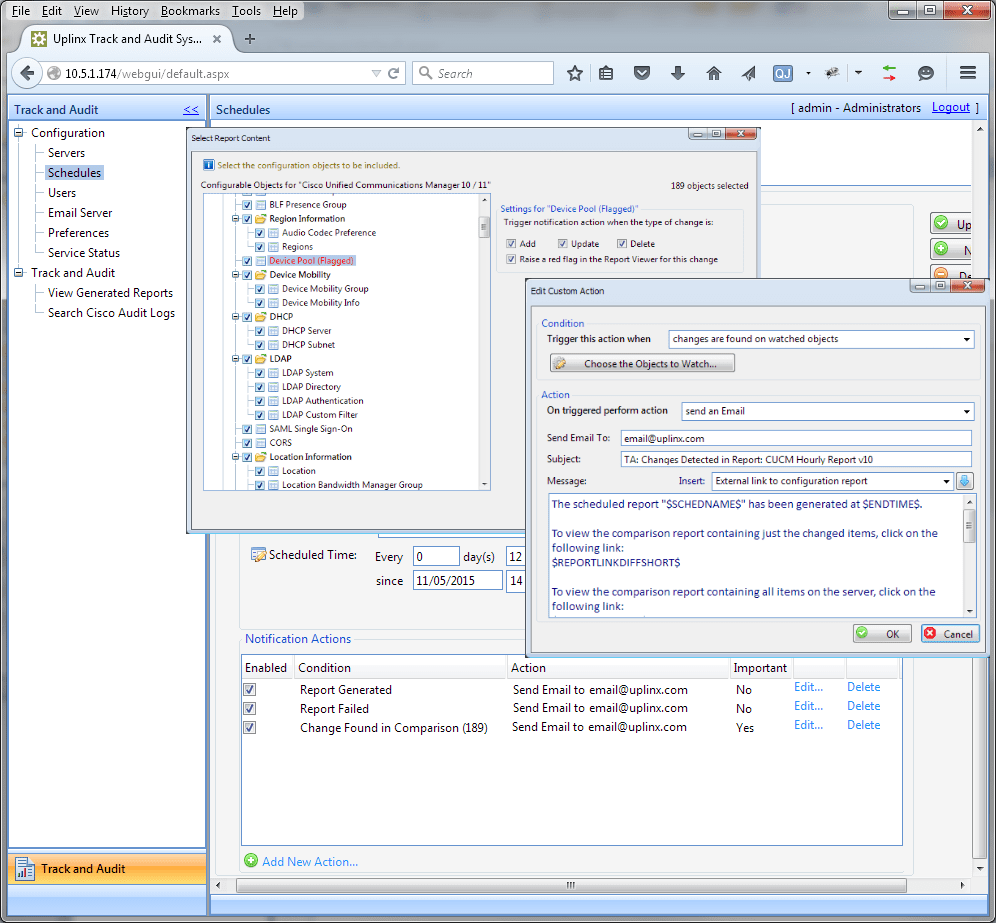The image size is (996, 923).
Task: Open the Firefox hamburger menu
Action: [967, 72]
